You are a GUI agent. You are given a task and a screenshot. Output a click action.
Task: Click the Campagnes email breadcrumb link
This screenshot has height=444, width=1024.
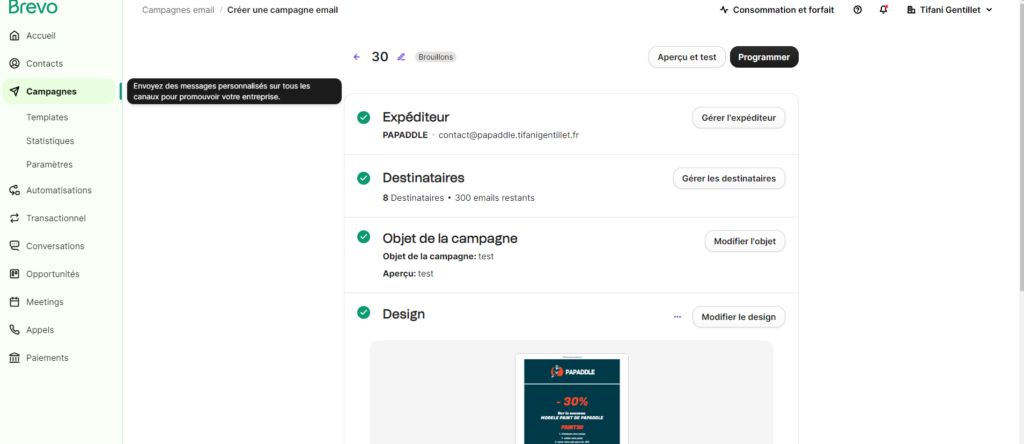[178, 10]
